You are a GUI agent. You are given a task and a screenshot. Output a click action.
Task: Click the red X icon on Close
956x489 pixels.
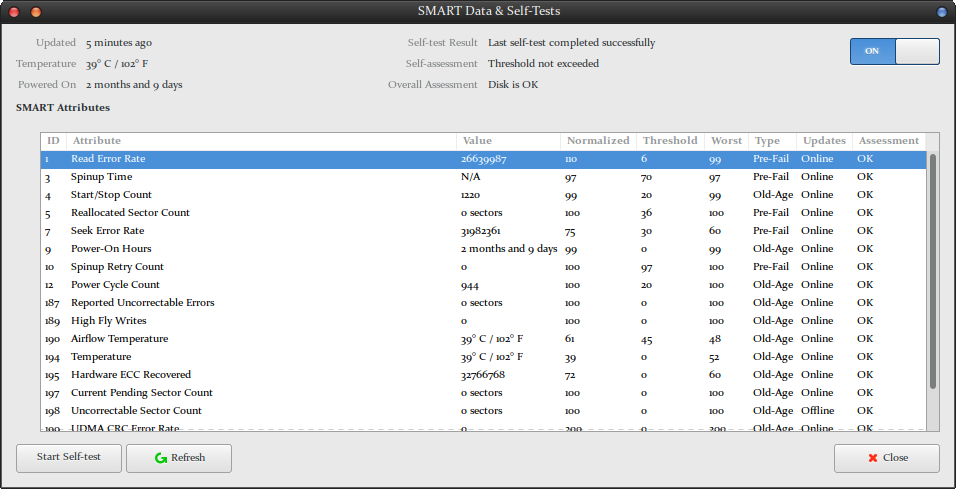pyautogui.click(x=873, y=458)
